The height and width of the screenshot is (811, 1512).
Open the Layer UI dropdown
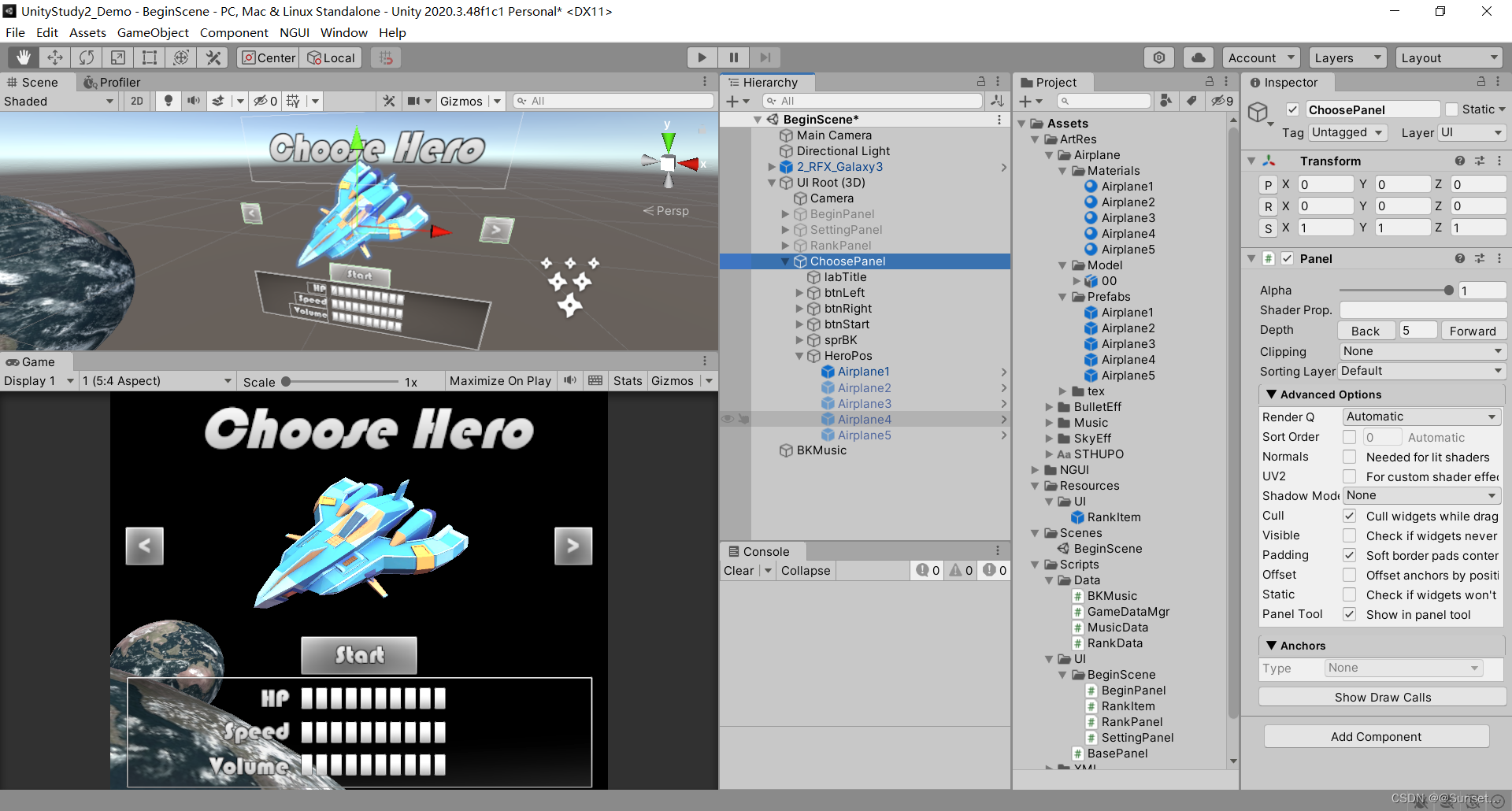[x=1472, y=132]
